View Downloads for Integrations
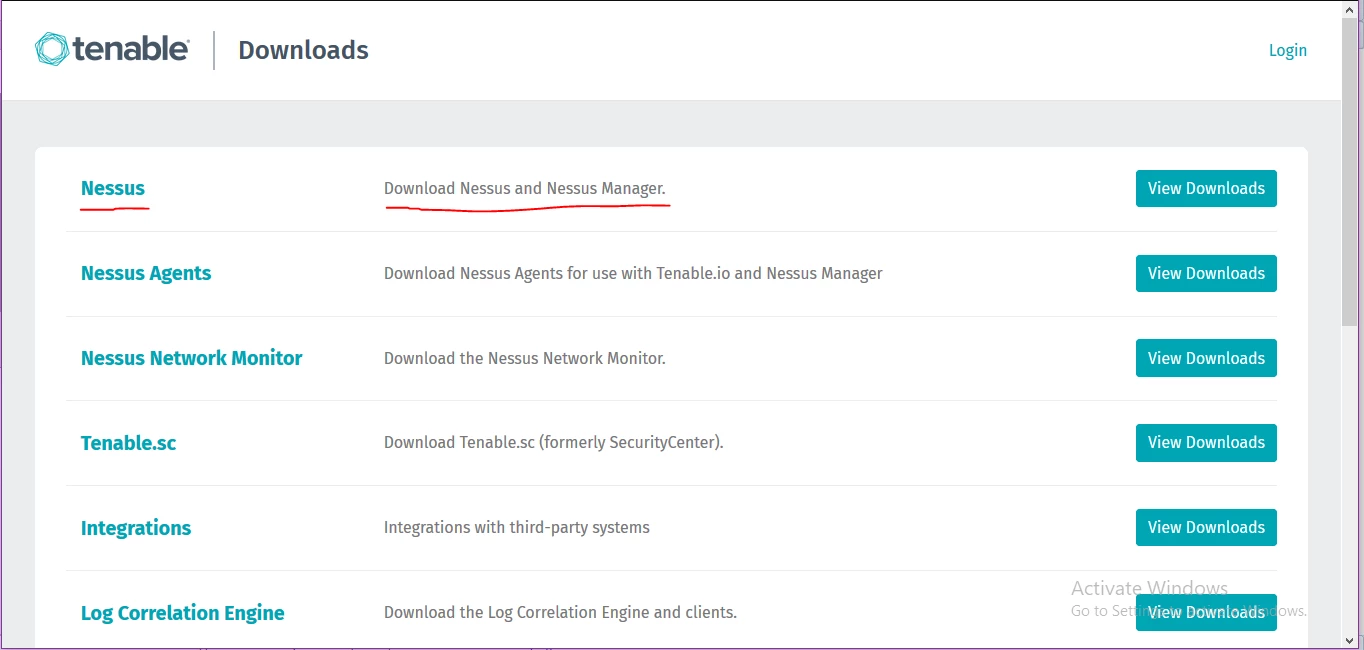1364x650 pixels. [1206, 527]
